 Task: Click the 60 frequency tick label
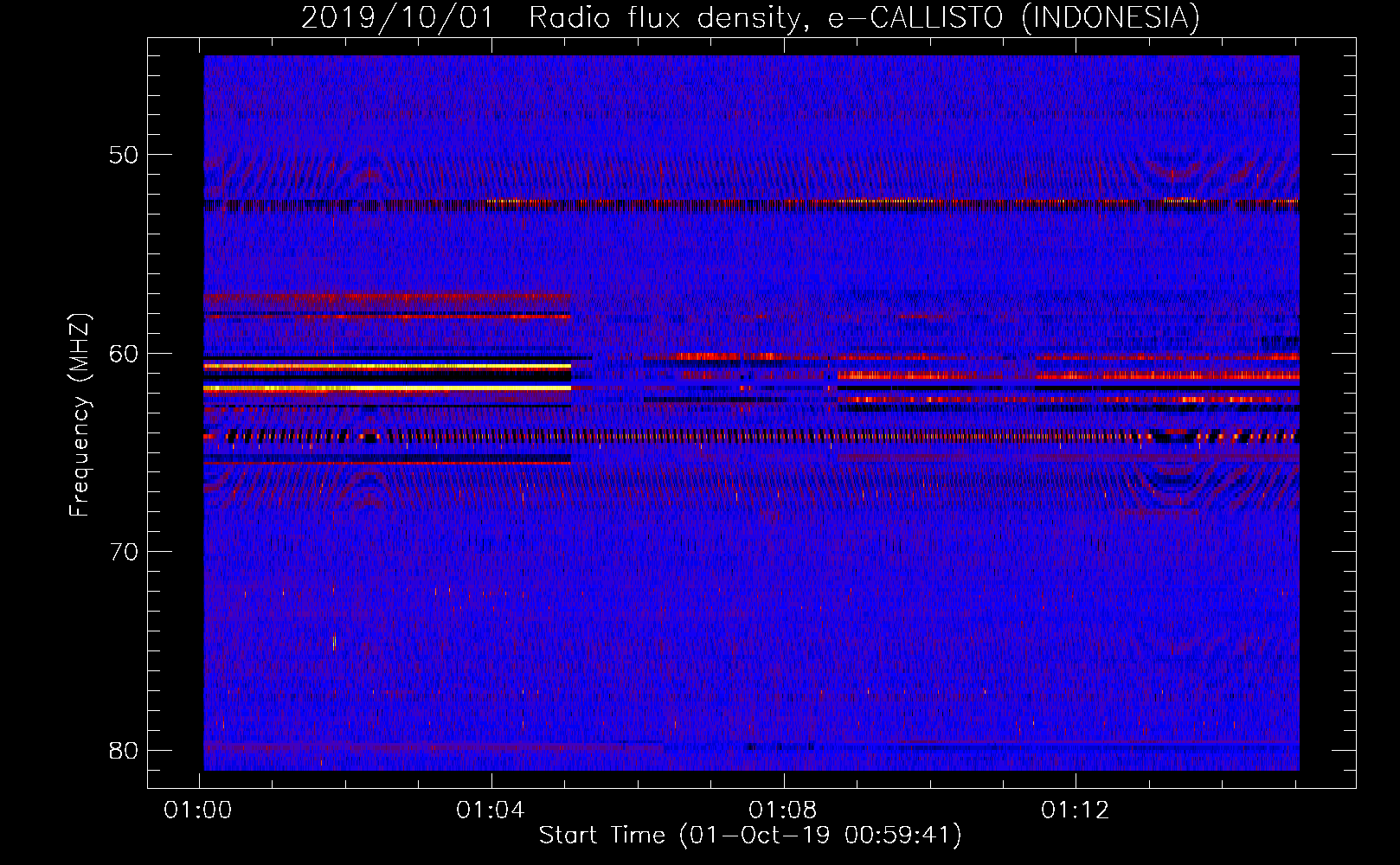tap(124, 353)
